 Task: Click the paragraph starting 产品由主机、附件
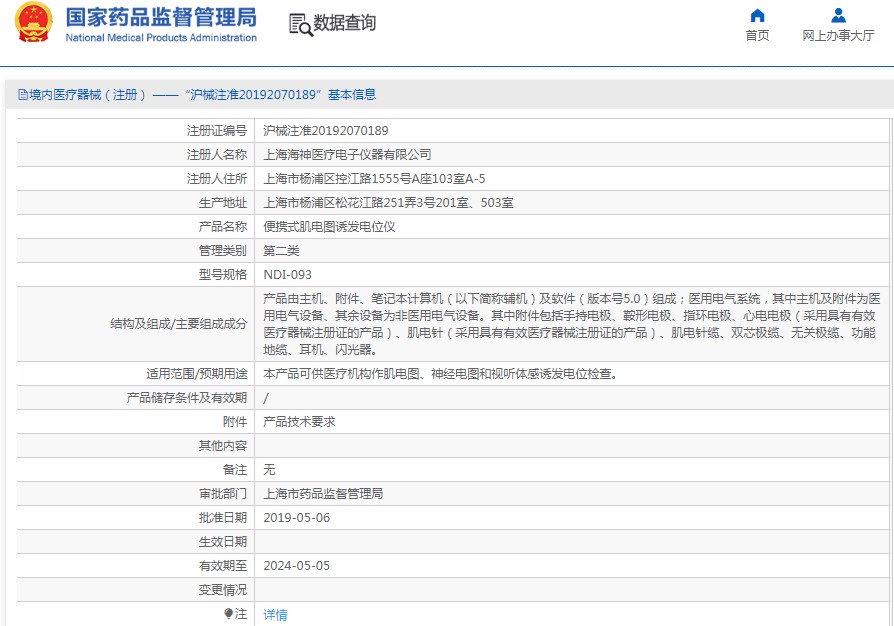[572, 324]
